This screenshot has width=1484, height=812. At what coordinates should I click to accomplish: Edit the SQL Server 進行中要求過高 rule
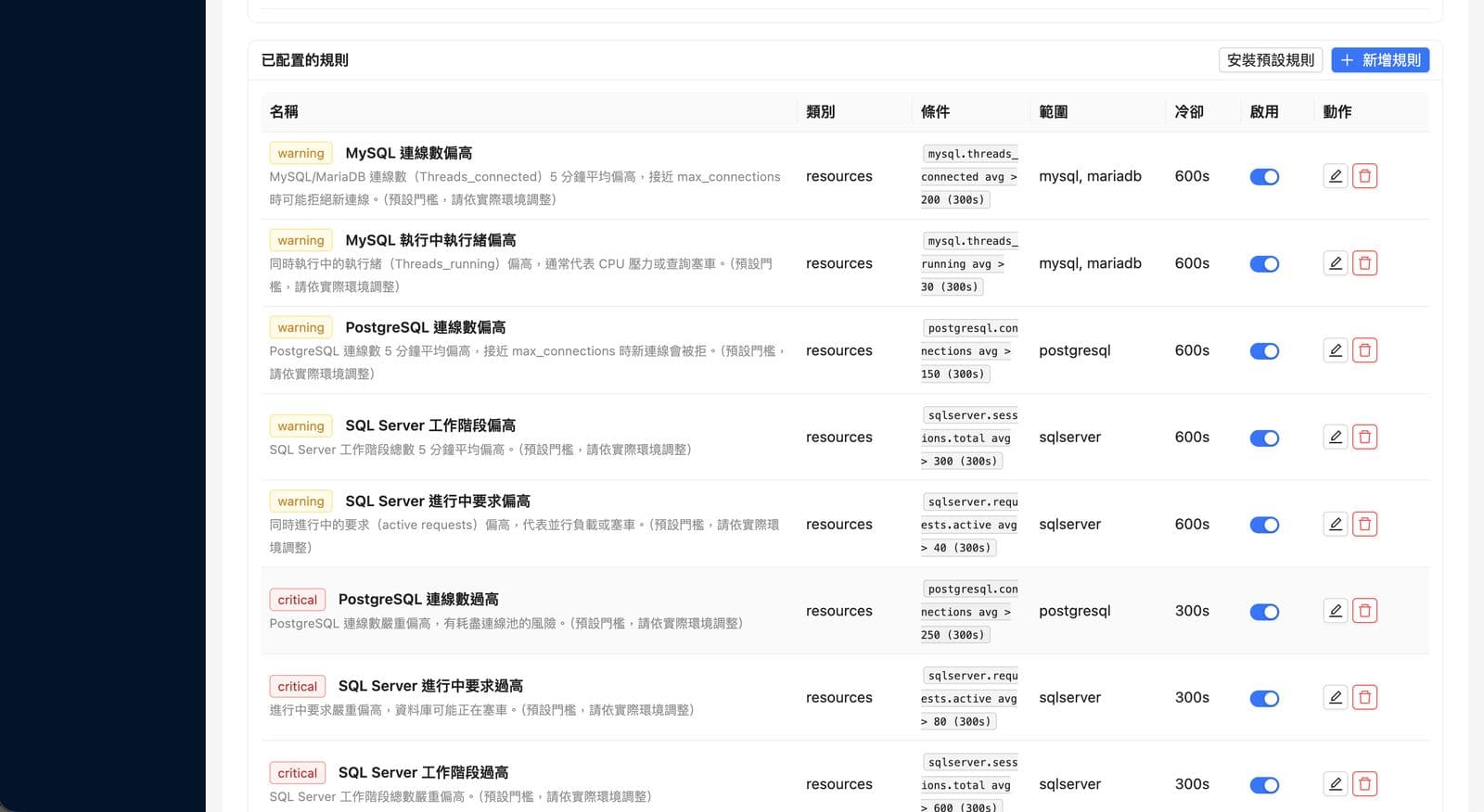pos(1335,697)
